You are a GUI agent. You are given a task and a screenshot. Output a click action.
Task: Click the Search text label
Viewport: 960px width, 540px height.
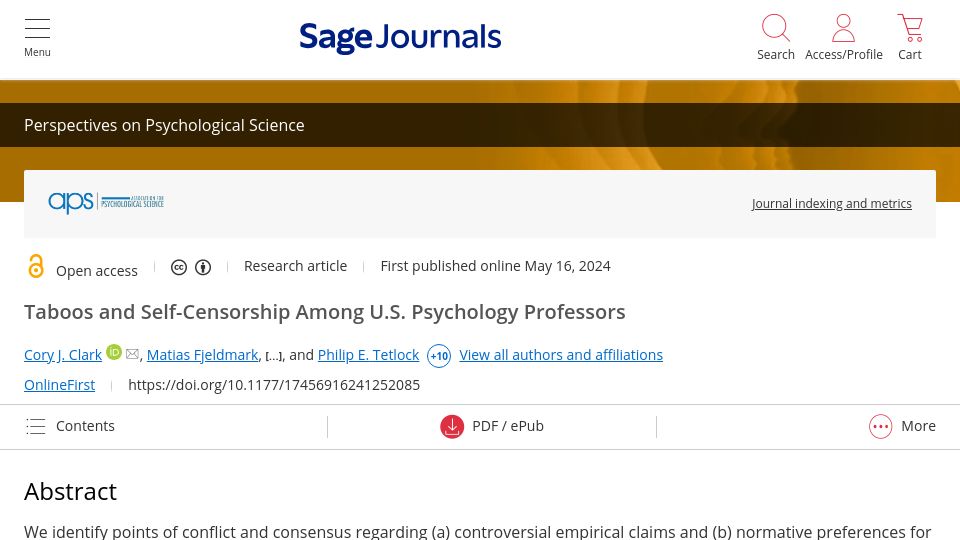[776, 54]
